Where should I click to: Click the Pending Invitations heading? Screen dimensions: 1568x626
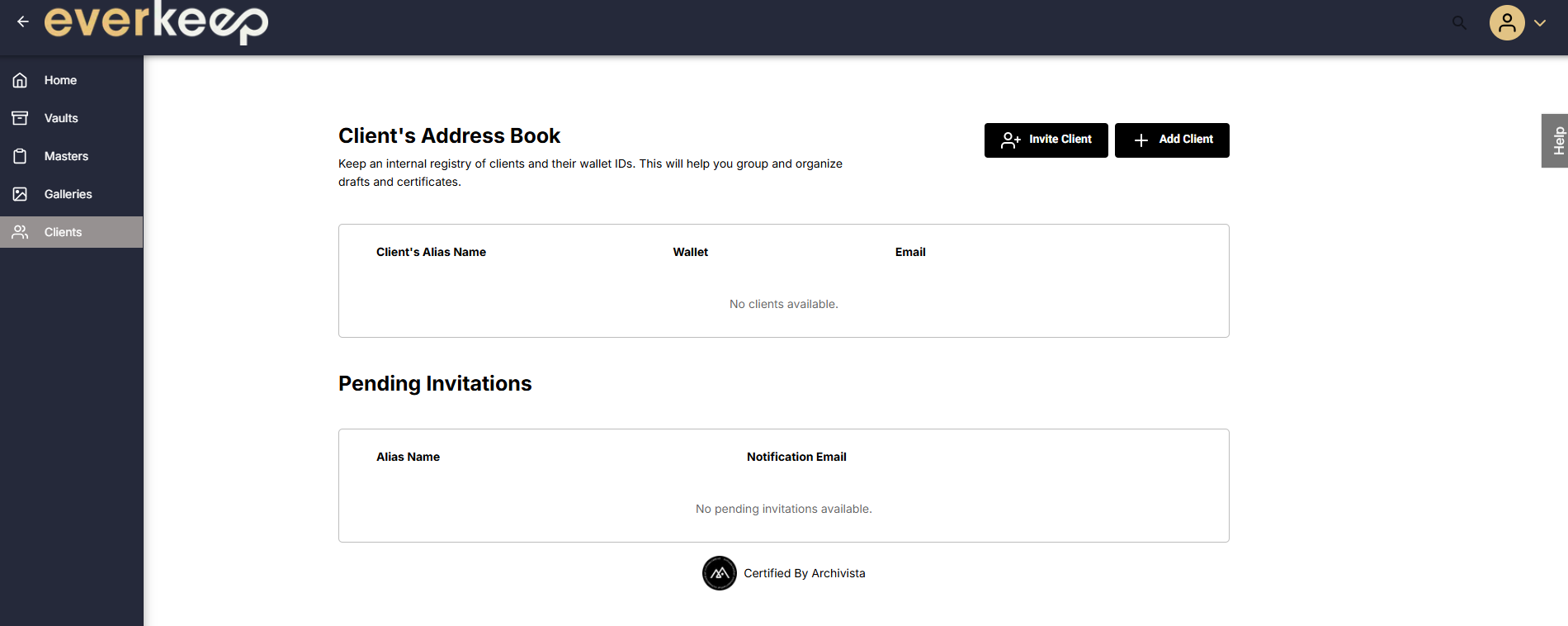435,383
